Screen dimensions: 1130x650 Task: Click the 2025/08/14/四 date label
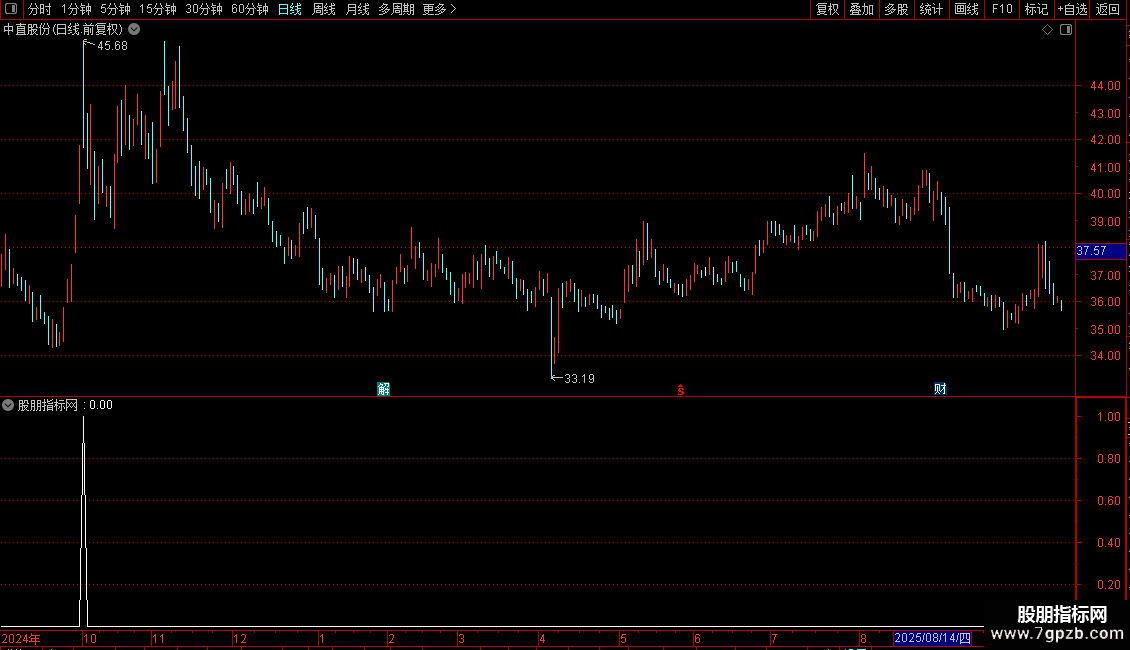point(933,638)
